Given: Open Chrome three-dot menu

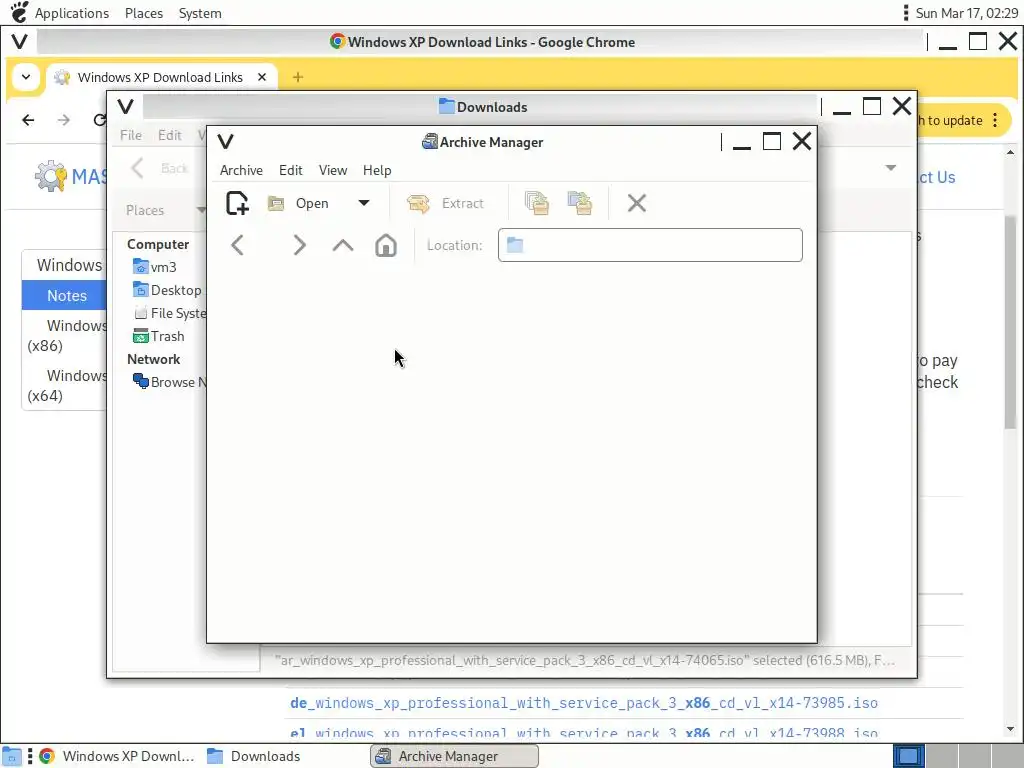Looking at the screenshot, I should 995,120.
